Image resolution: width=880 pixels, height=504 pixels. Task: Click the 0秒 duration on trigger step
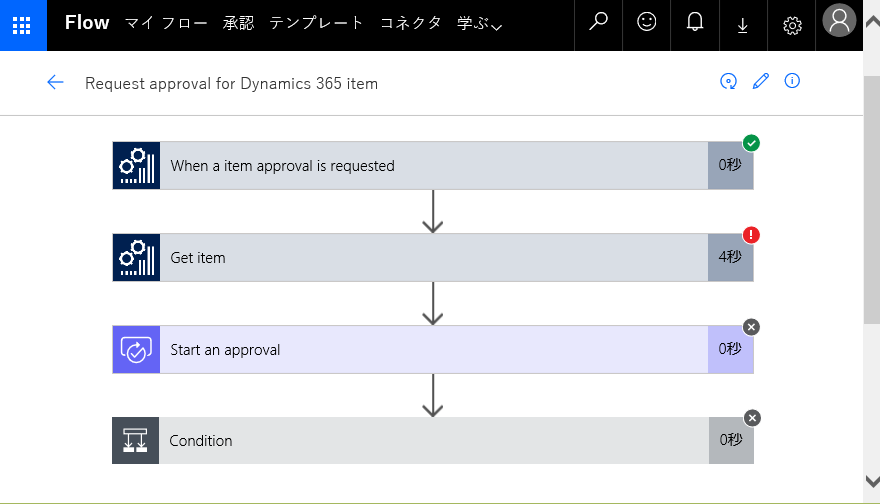(x=730, y=165)
